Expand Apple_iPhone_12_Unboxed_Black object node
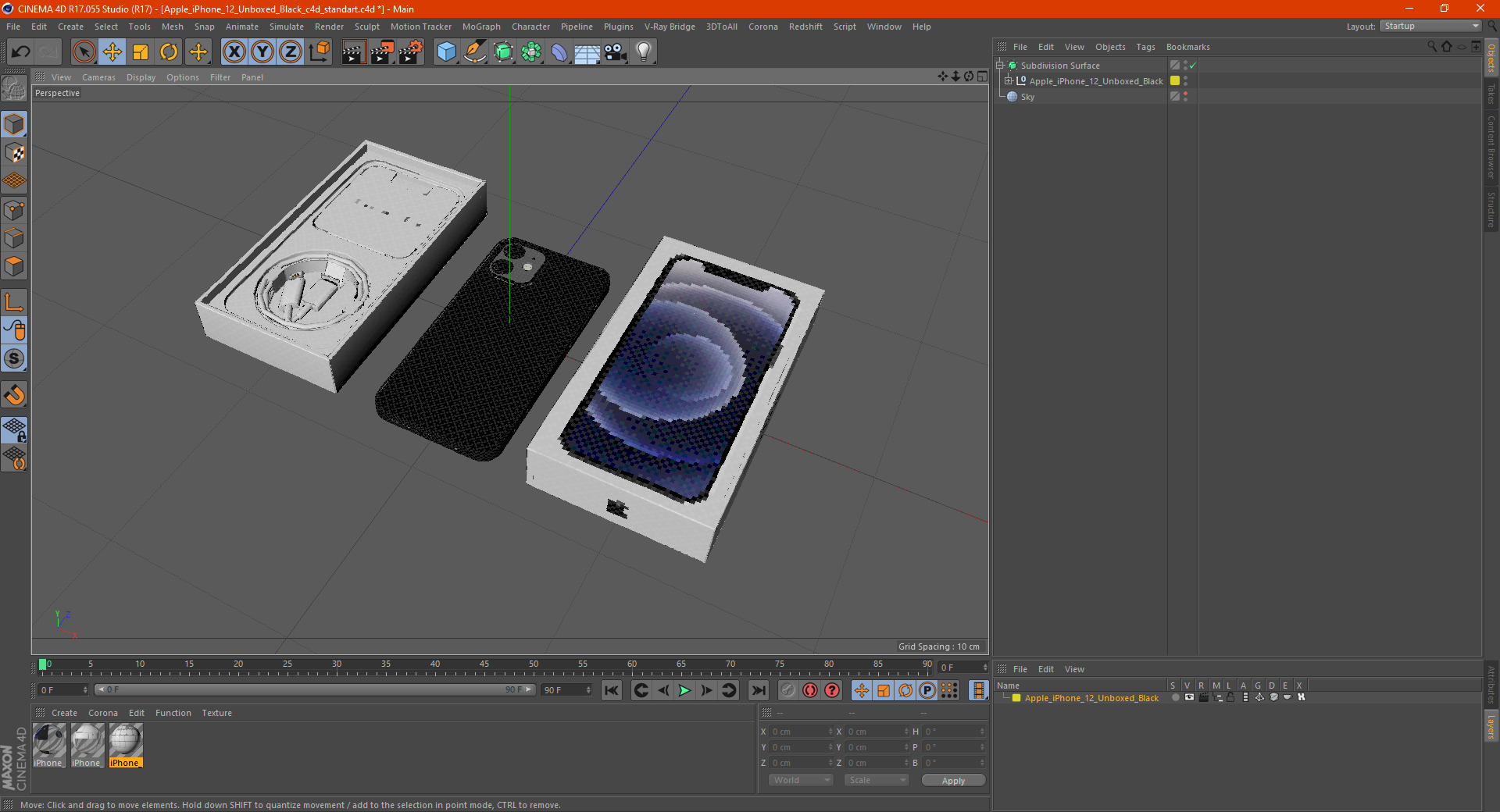The height and width of the screenshot is (812, 1500). [x=1008, y=81]
